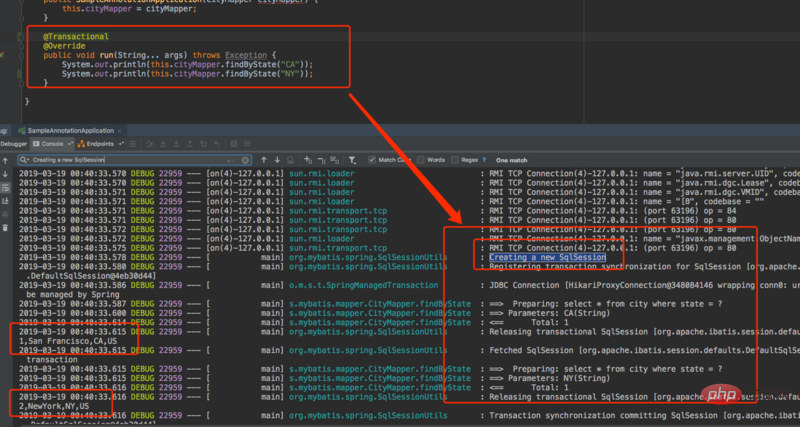Disable the Match Case checkbox

point(372,160)
